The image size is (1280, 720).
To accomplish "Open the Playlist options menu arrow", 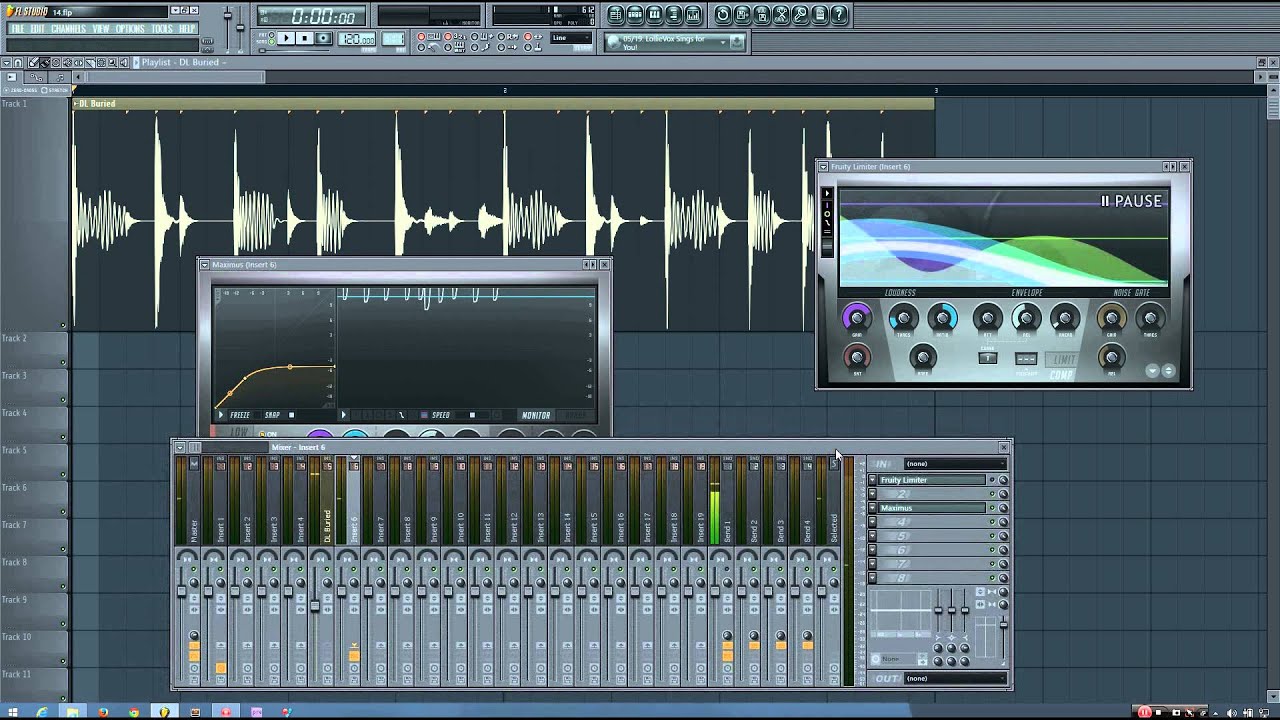I will 7,63.
